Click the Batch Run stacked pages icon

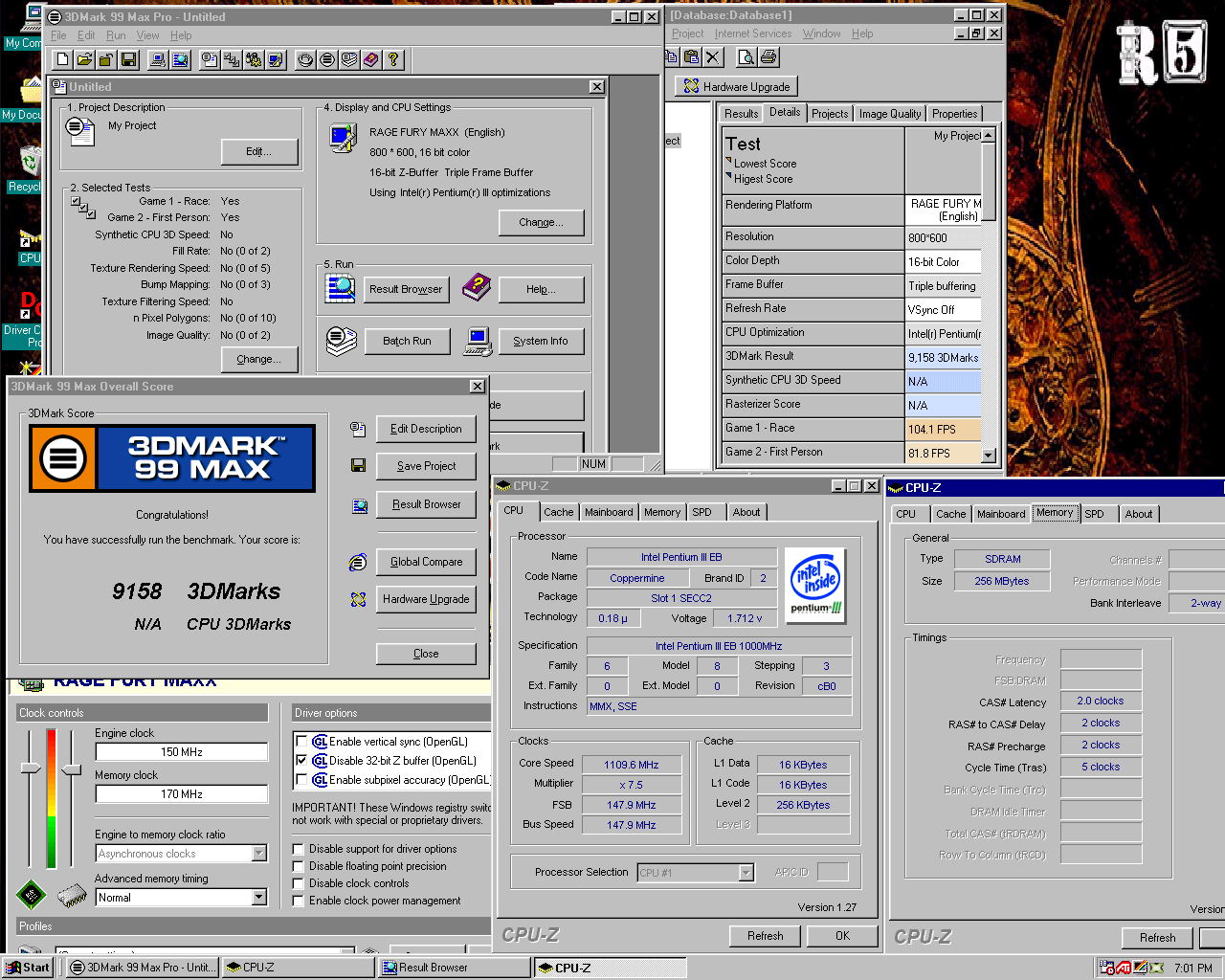pyautogui.click(x=341, y=340)
